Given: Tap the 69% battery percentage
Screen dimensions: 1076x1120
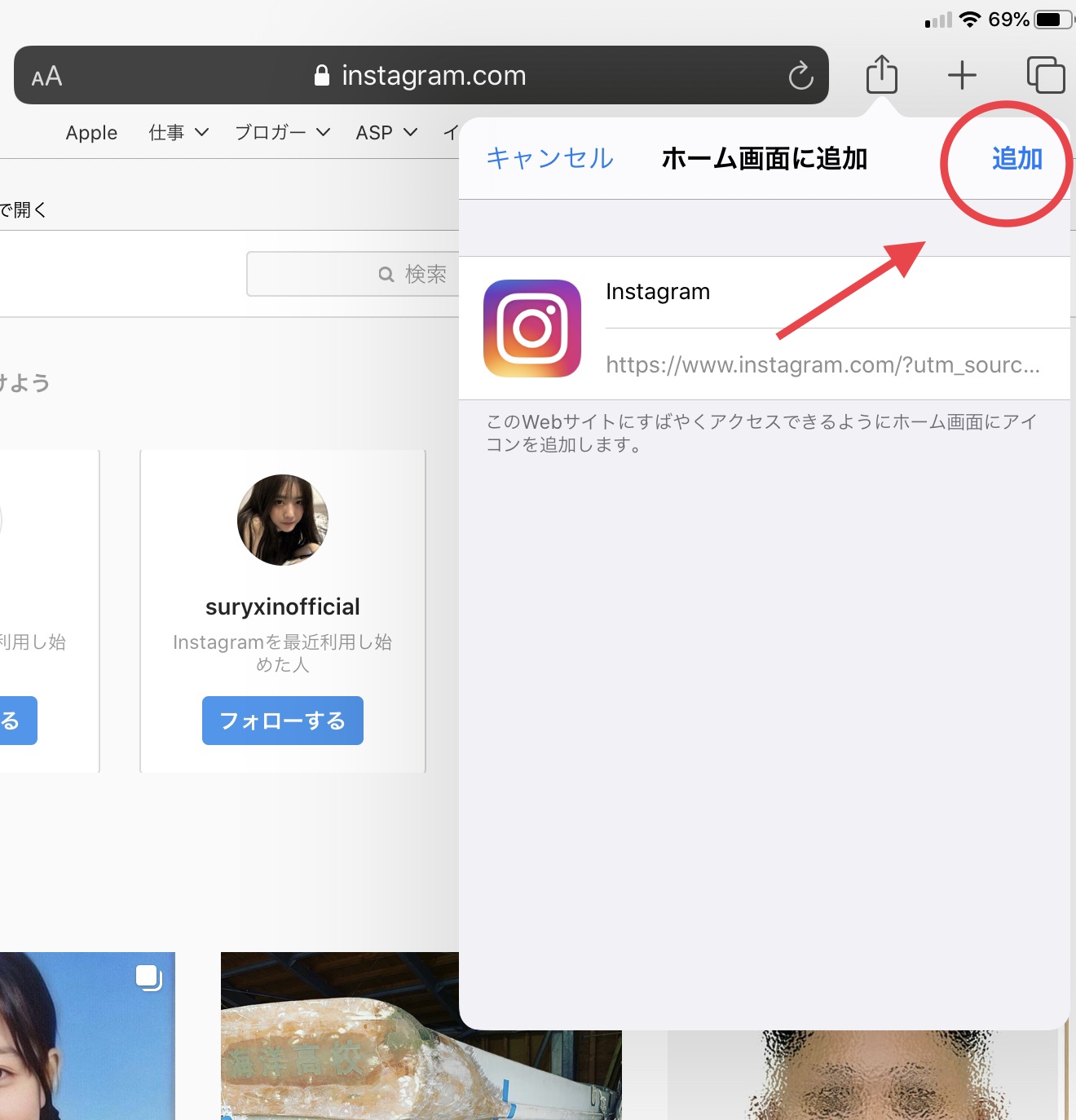Looking at the screenshot, I should click(1008, 20).
